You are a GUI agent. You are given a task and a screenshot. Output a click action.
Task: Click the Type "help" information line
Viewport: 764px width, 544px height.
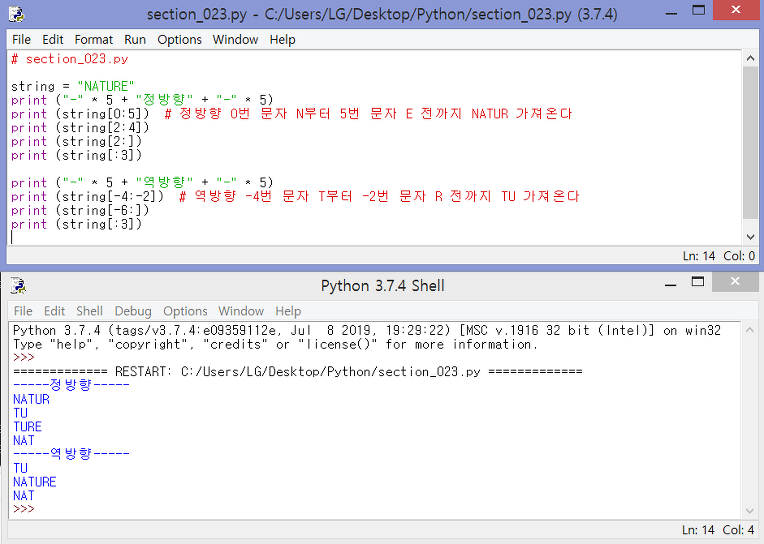275,345
